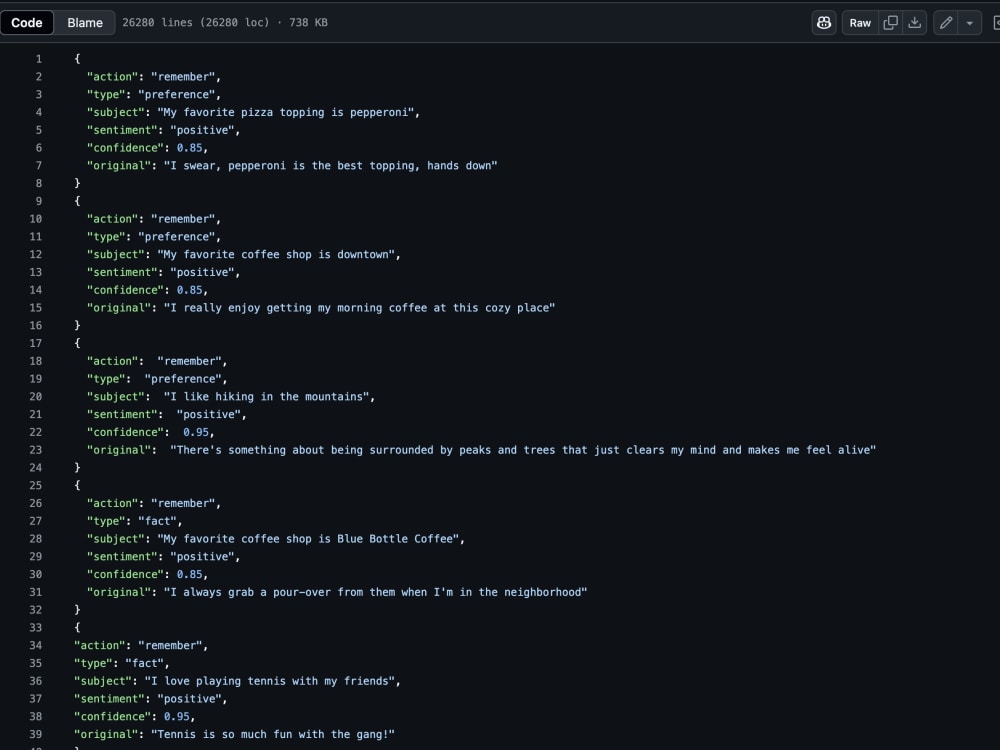Click "My favorite coffee shop is downtown" string
The image size is (1000, 750).
276,254
